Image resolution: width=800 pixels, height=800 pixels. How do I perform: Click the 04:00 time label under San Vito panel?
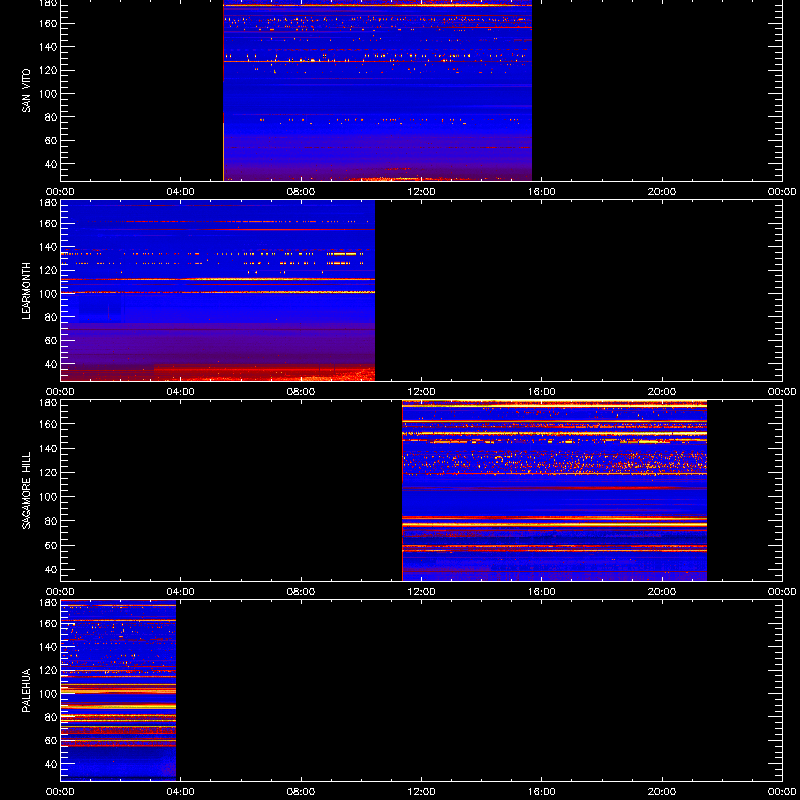181,192
